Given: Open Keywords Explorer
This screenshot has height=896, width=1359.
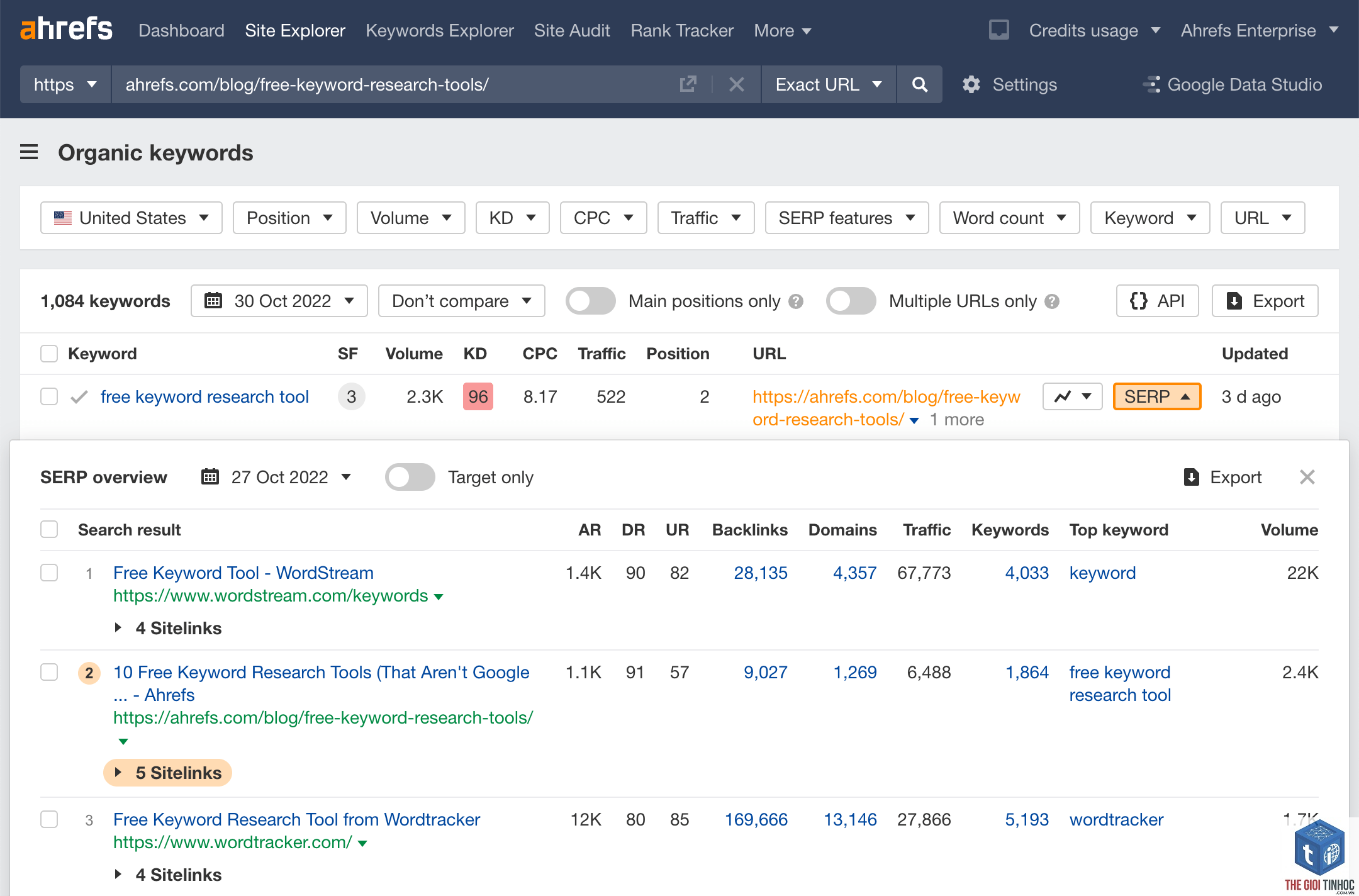Looking at the screenshot, I should [x=440, y=30].
